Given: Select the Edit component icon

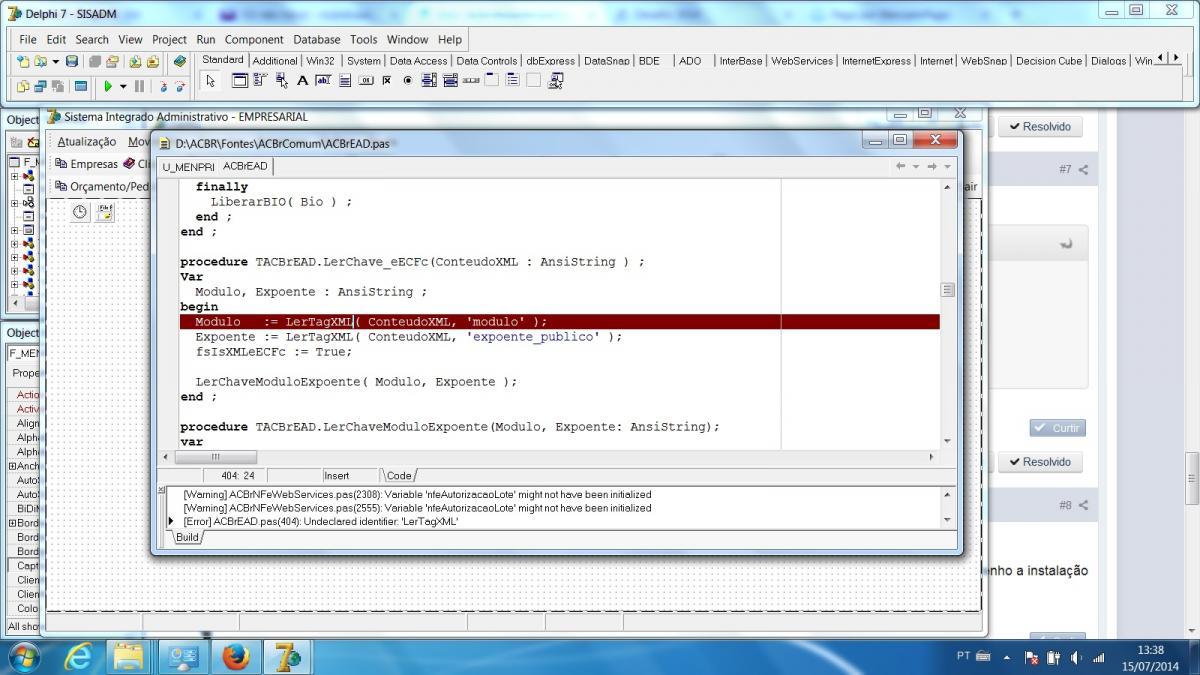Looking at the screenshot, I should (323, 80).
